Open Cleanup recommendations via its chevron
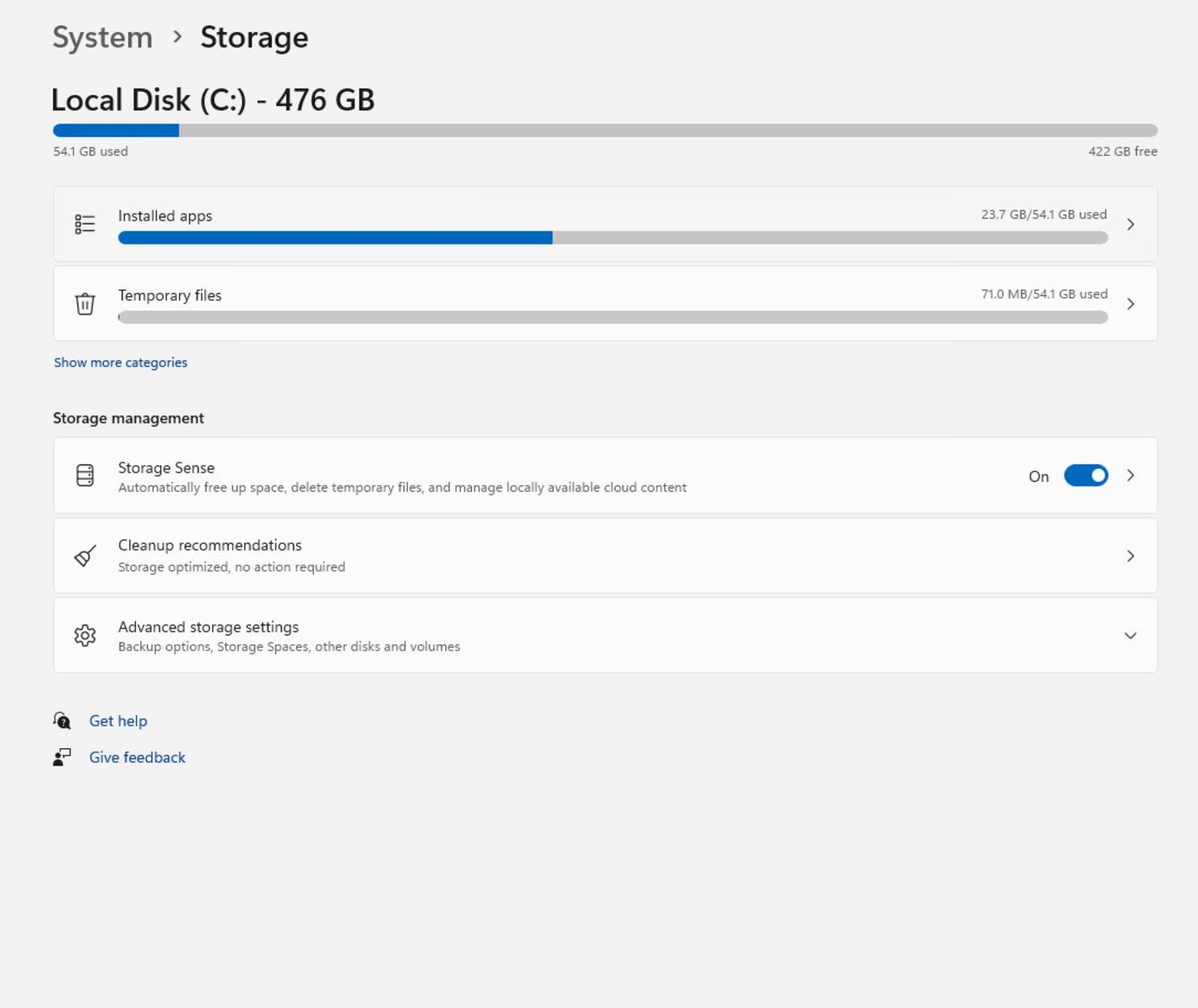The width and height of the screenshot is (1198, 1008). click(1131, 555)
